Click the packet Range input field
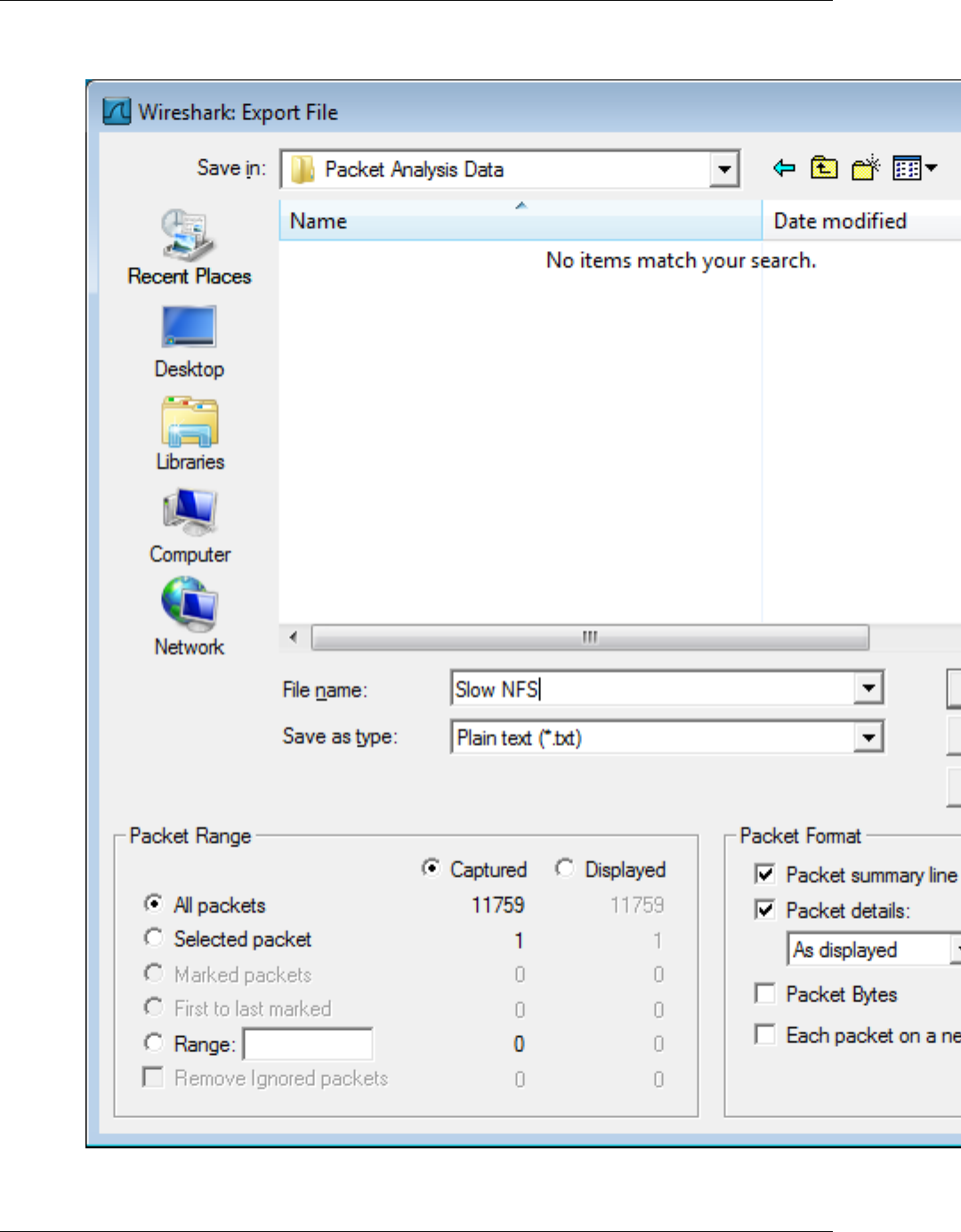Image resolution: width=961 pixels, height=1232 pixels. pyautogui.click(x=308, y=1044)
